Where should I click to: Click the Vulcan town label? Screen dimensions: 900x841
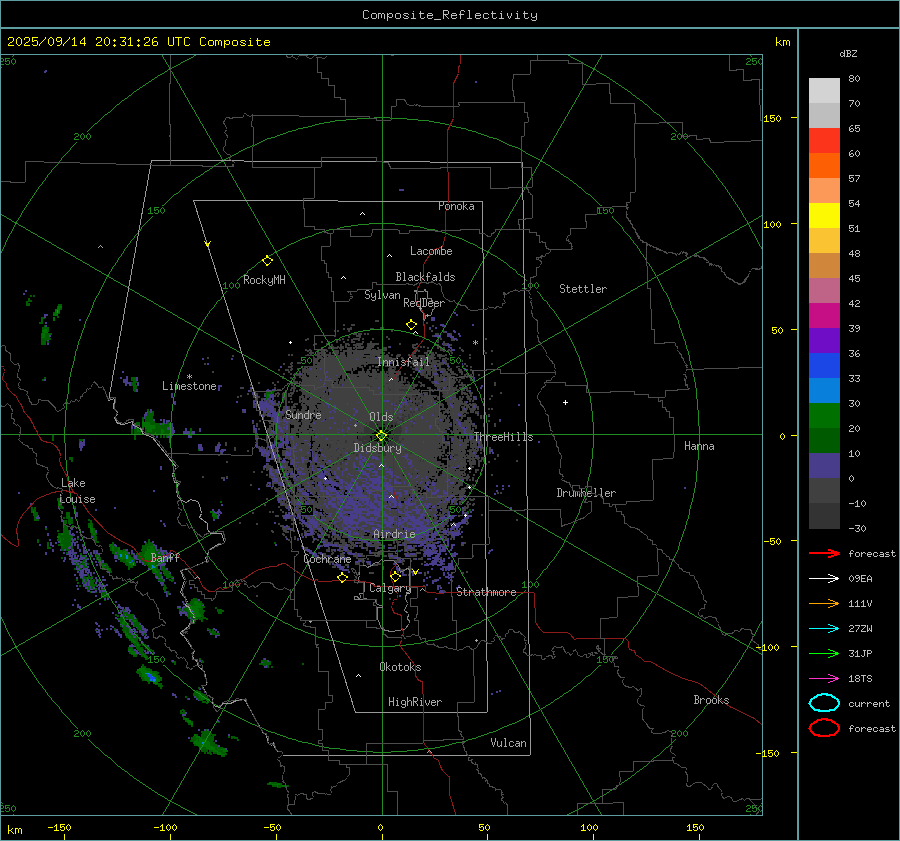[508, 743]
